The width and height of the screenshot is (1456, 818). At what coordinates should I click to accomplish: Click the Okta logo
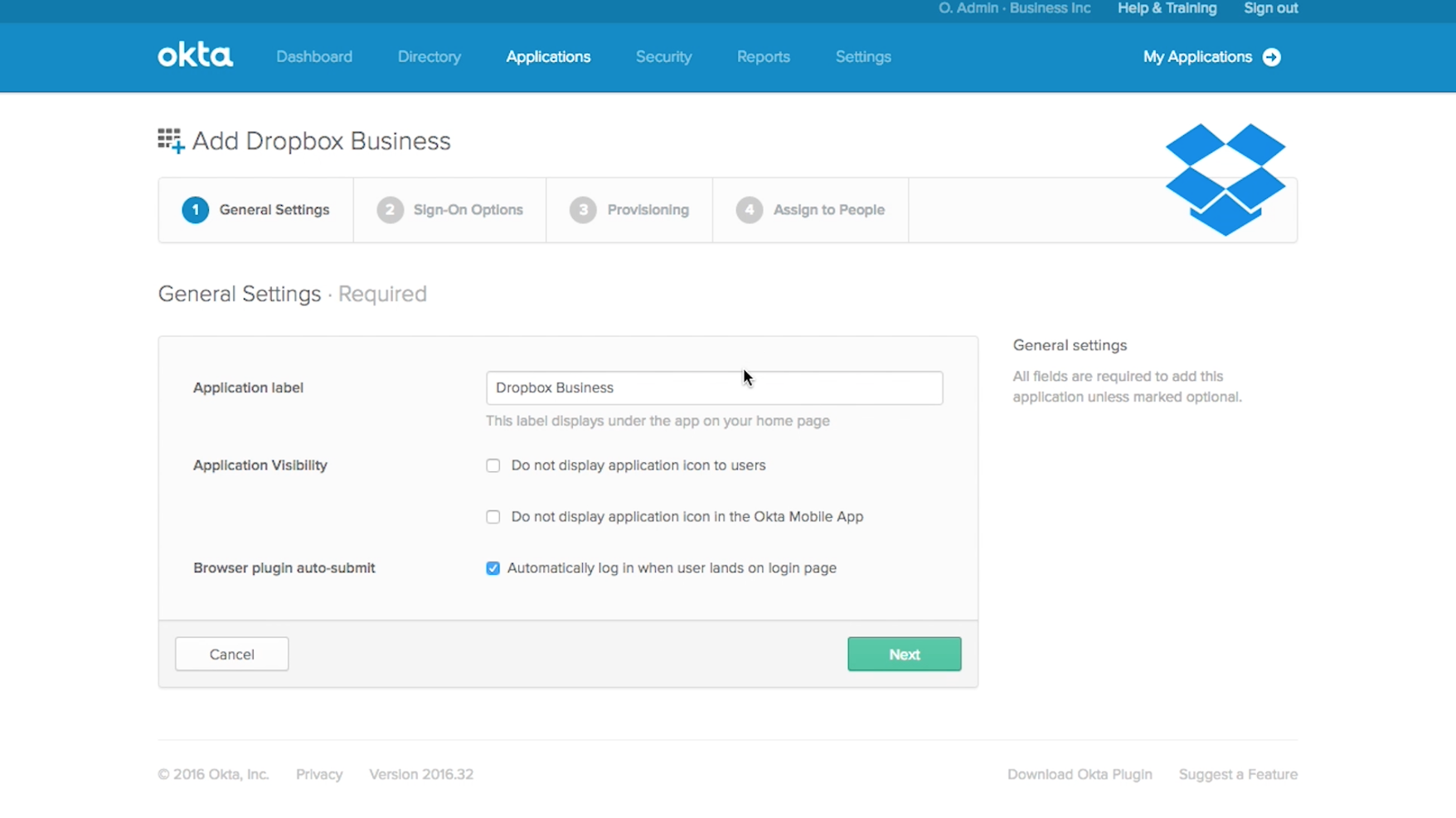click(195, 56)
